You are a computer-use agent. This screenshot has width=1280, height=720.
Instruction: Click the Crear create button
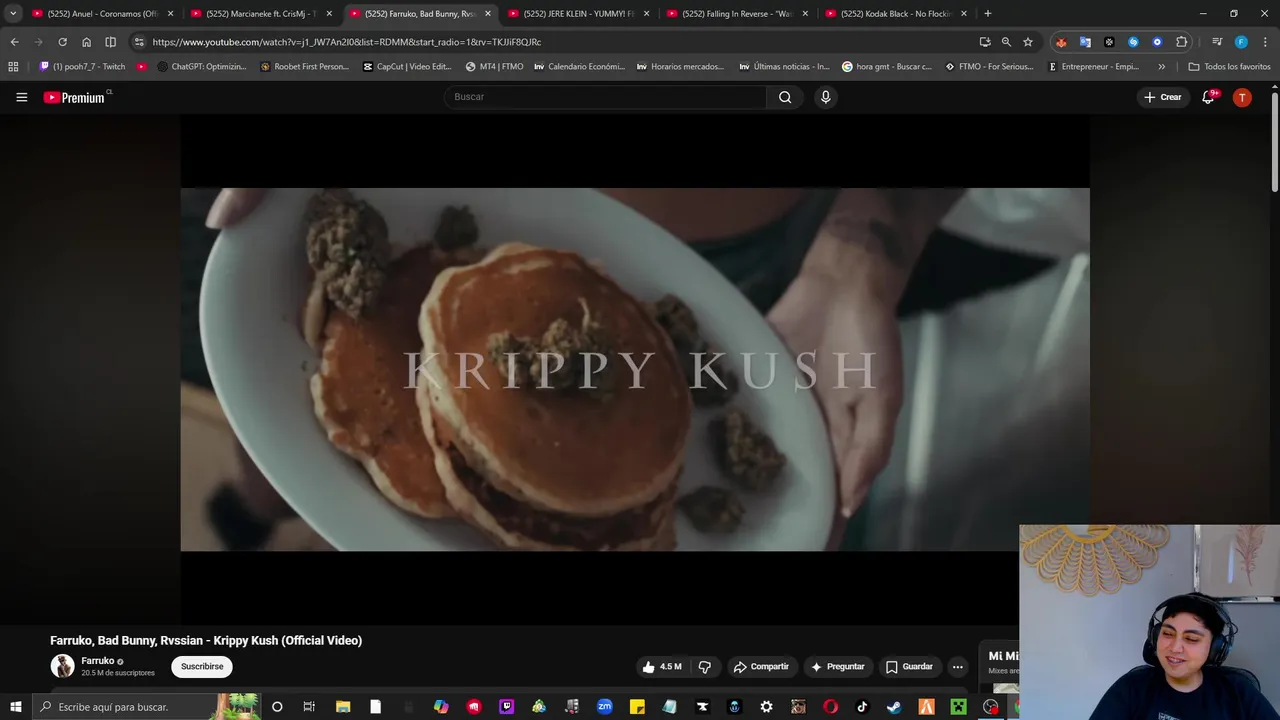[1163, 97]
